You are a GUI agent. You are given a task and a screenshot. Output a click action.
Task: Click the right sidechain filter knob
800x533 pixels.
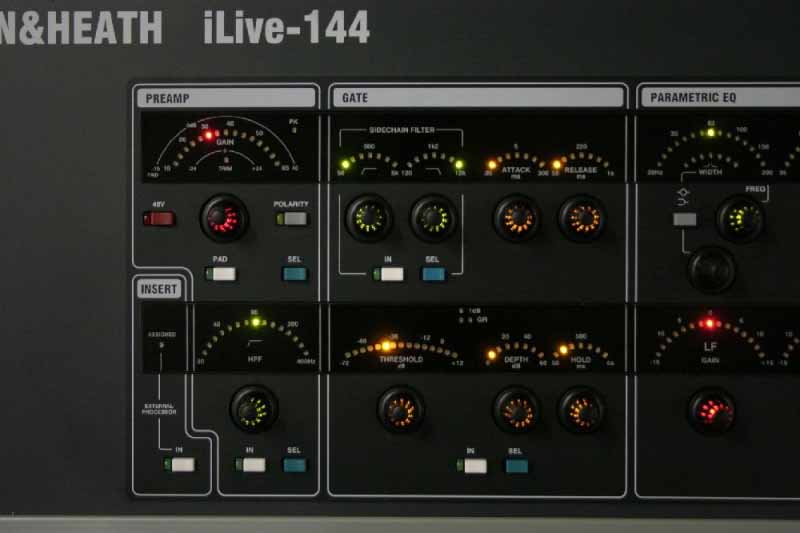click(433, 218)
